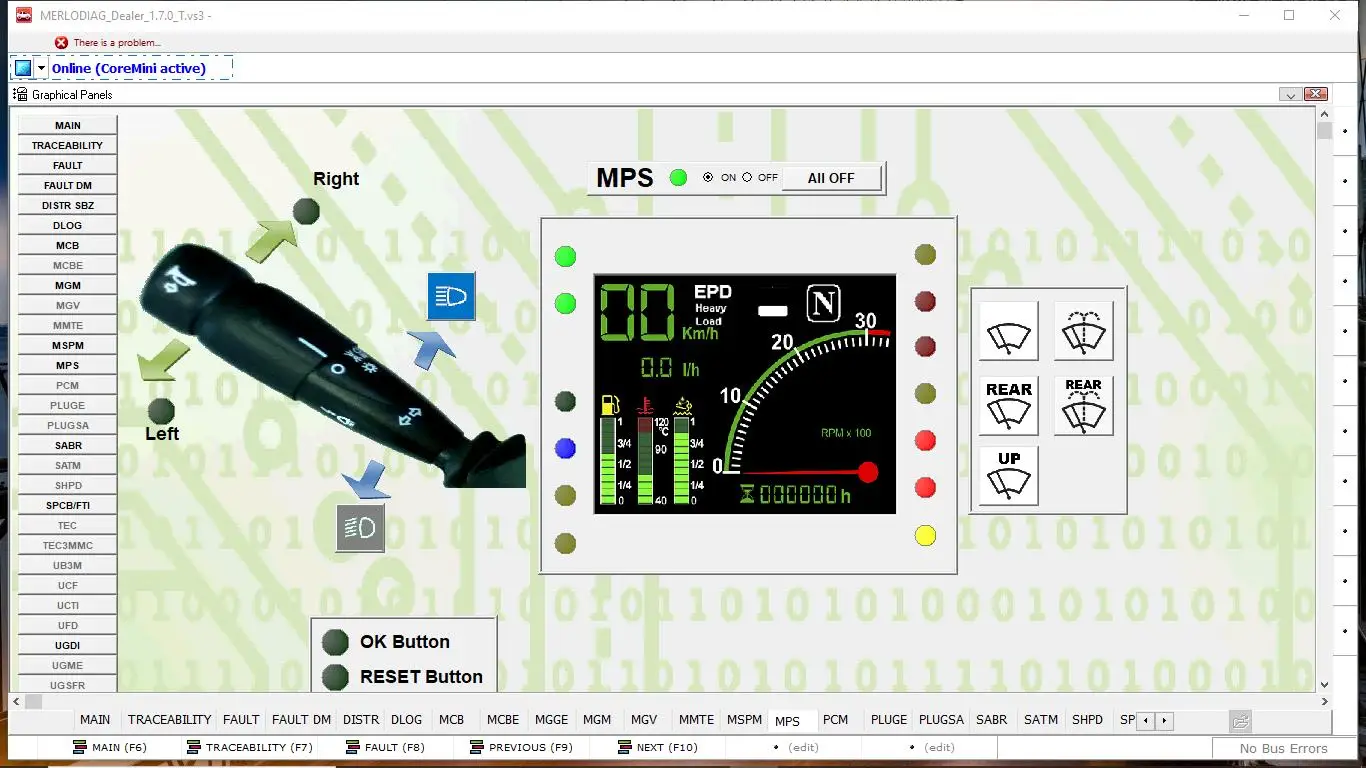
Task: Click the blue indicator lamp beside display
Action: click(x=565, y=449)
